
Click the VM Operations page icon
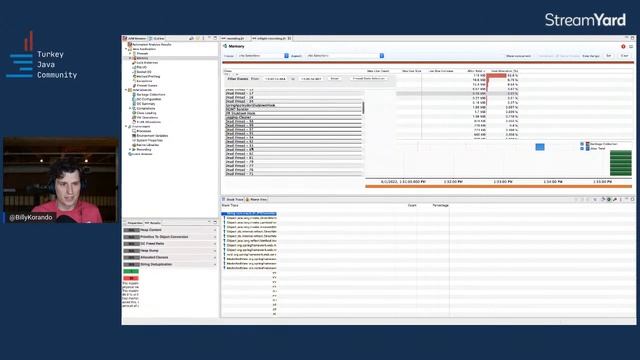click(134, 118)
